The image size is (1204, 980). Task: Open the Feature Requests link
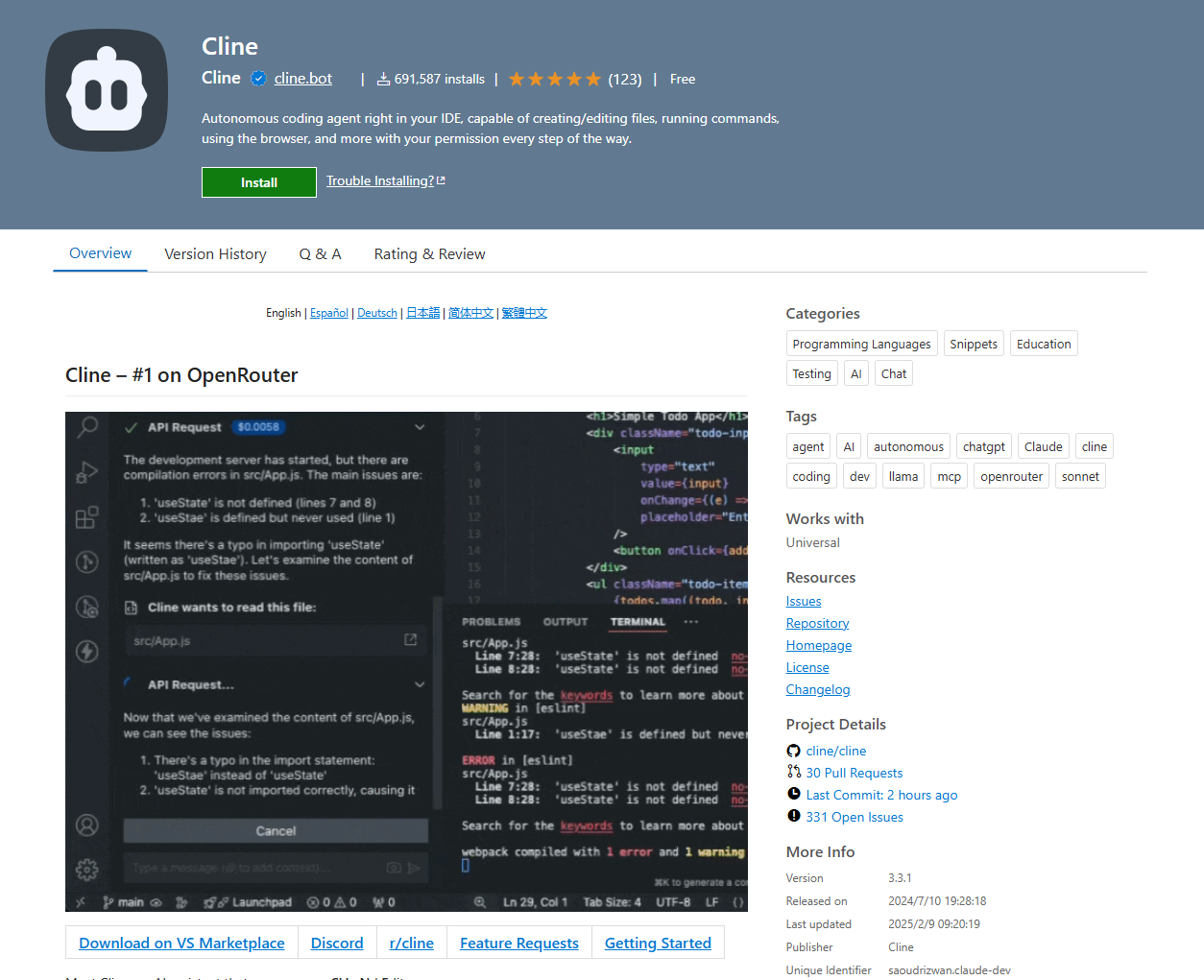tap(519, 943)
